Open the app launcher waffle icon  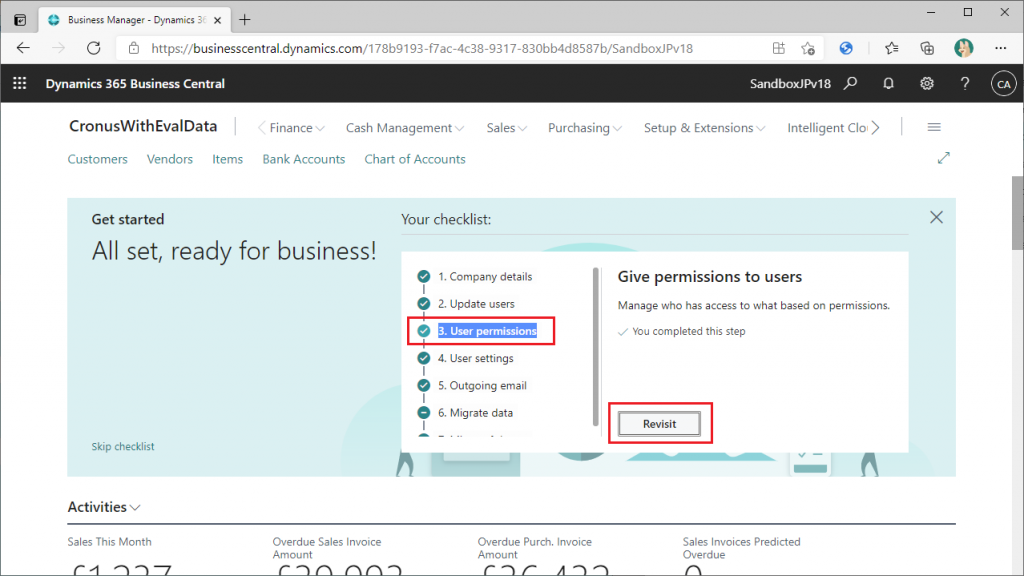[20, 84]
